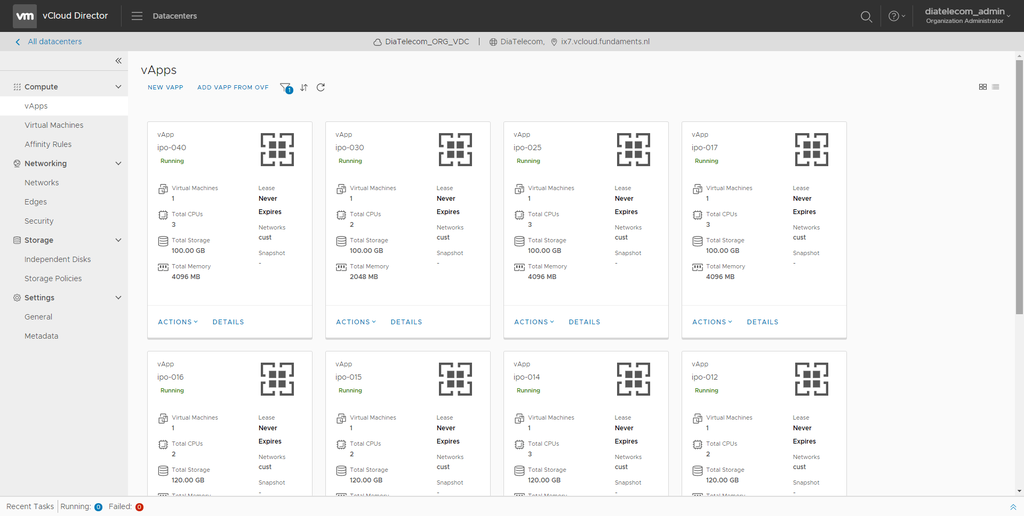Click the ipo-015 vApp icon

point(455,379)
